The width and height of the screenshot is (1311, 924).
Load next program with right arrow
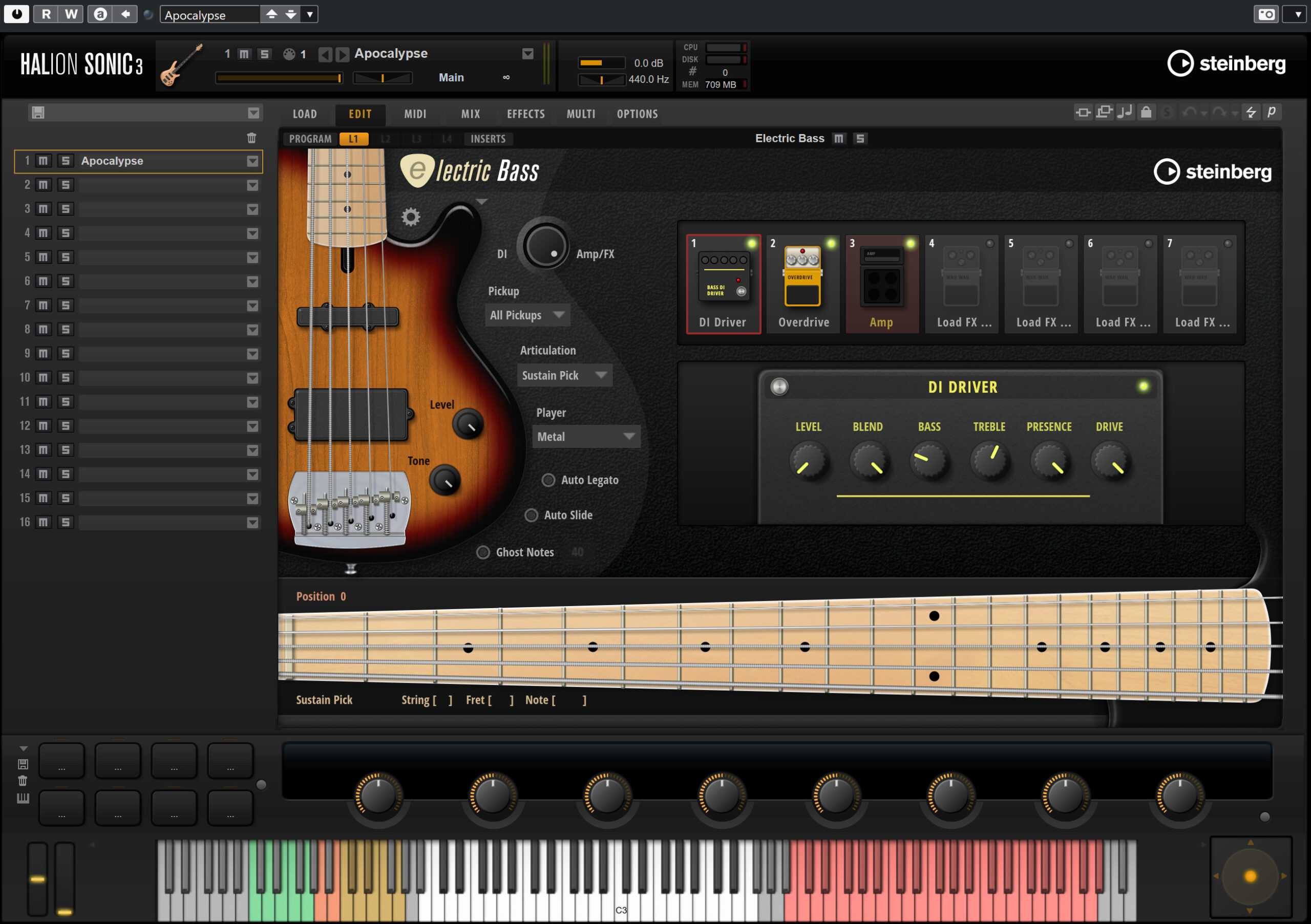click(x=342, y=54)
